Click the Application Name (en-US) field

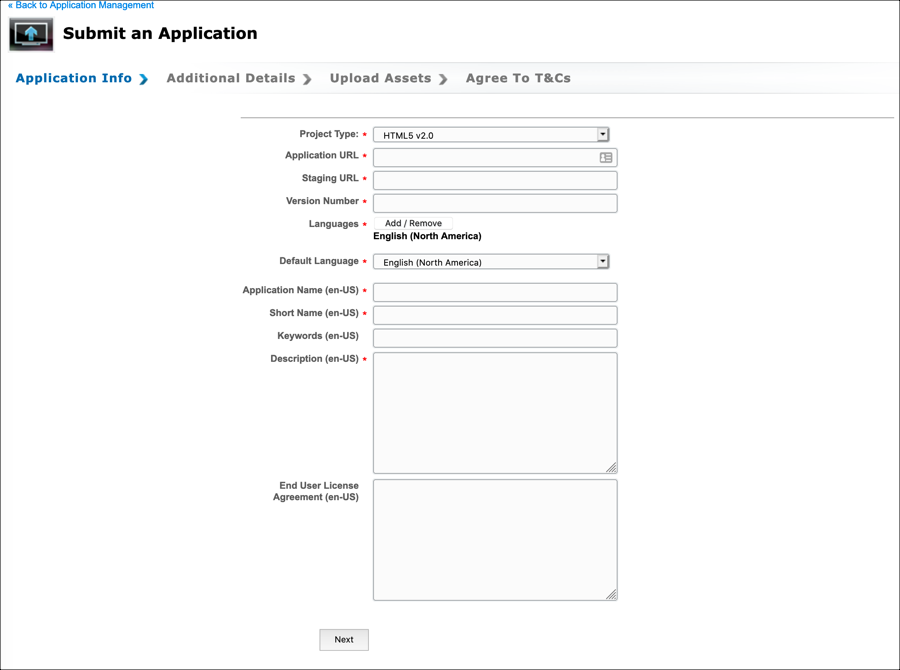[x=494, y=292]
